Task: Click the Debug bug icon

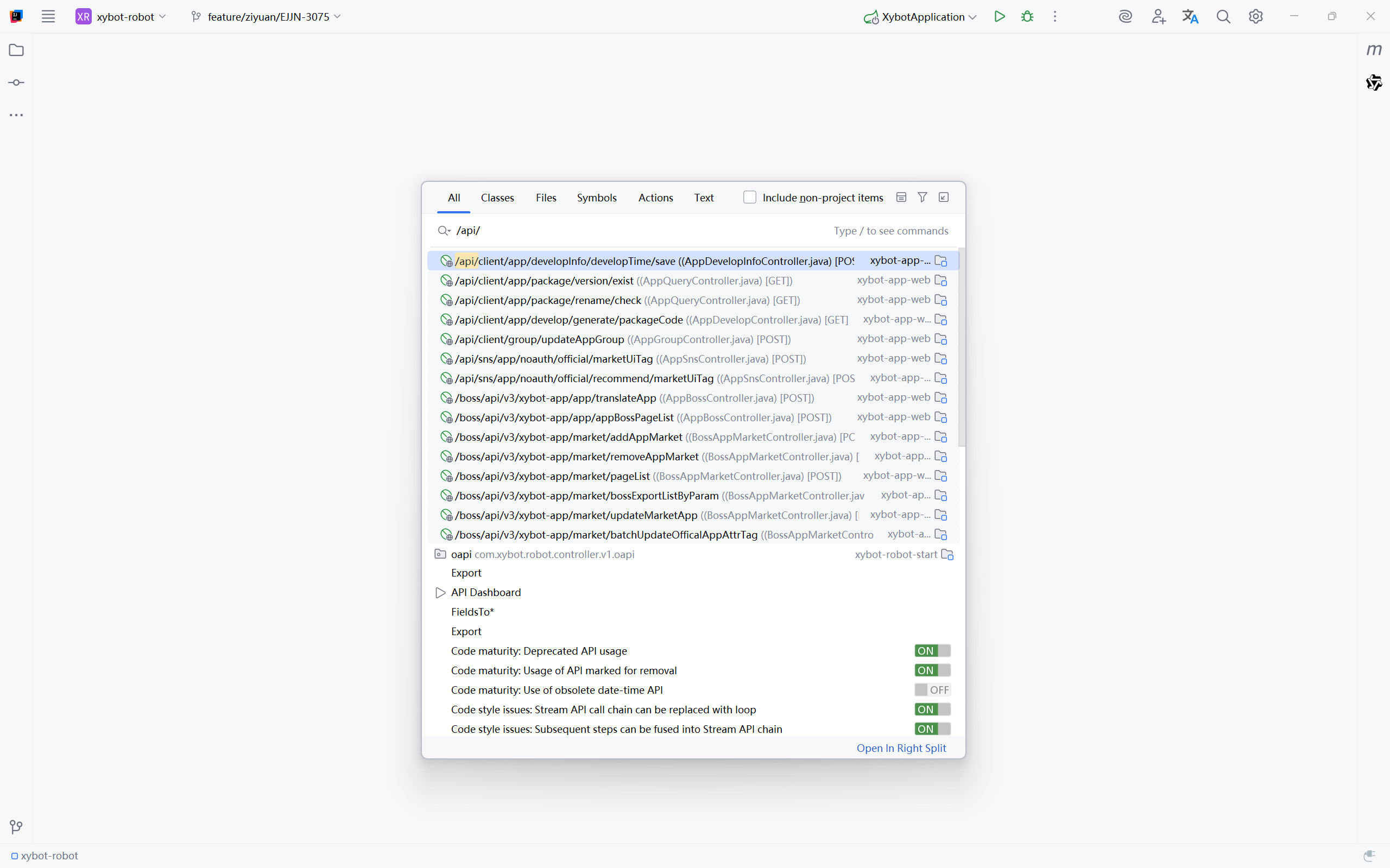Action: (1027, 17)
